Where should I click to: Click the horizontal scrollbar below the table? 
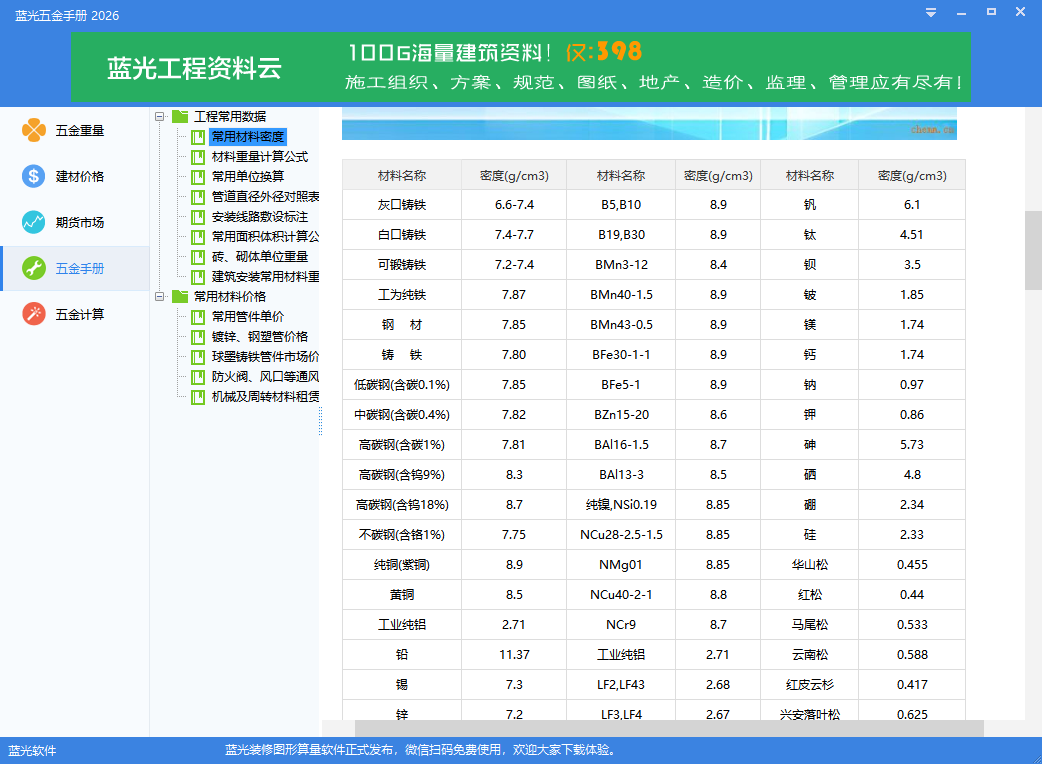668,728
